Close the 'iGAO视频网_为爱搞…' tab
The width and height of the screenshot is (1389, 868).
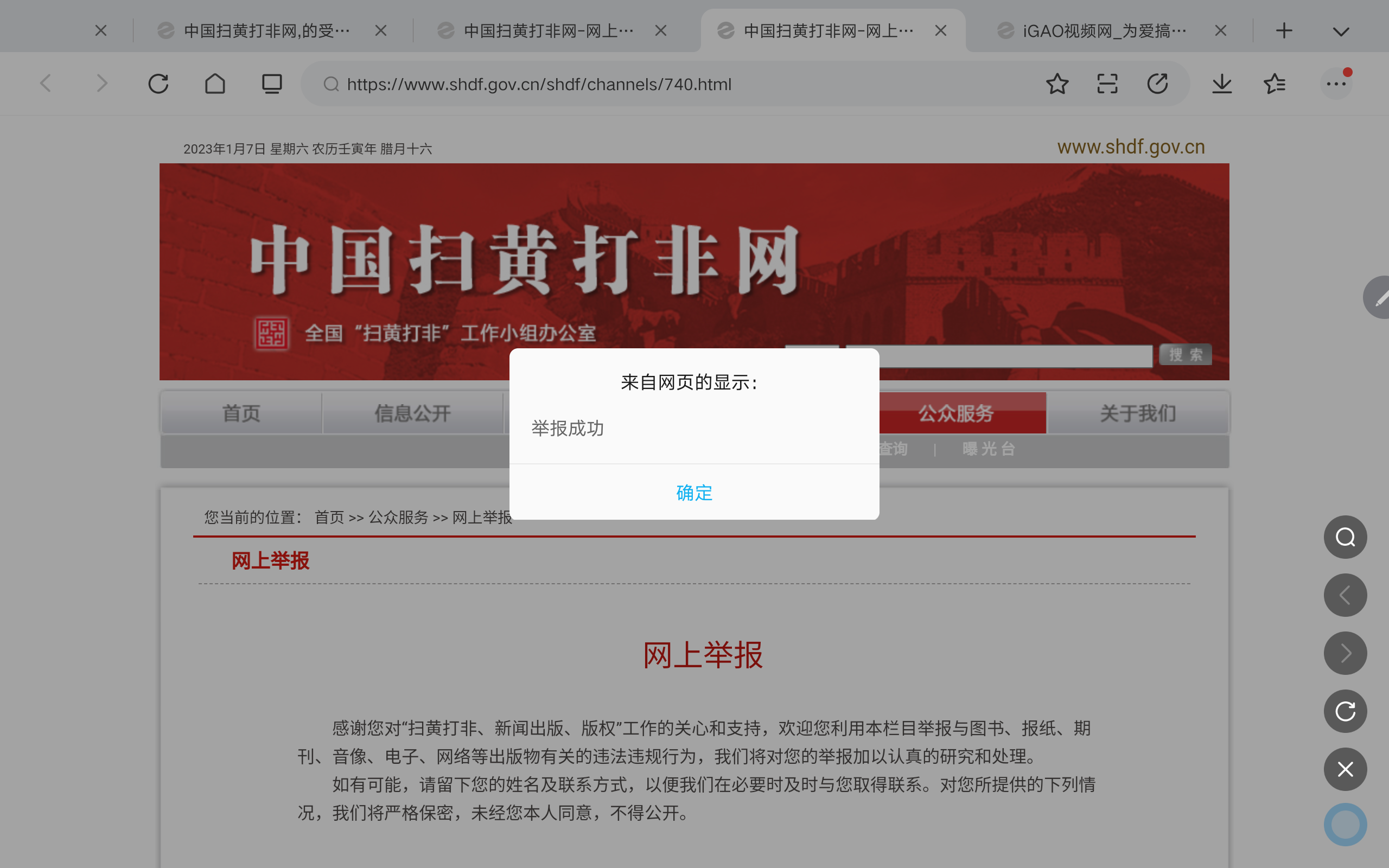click(x=1221, y=30)
